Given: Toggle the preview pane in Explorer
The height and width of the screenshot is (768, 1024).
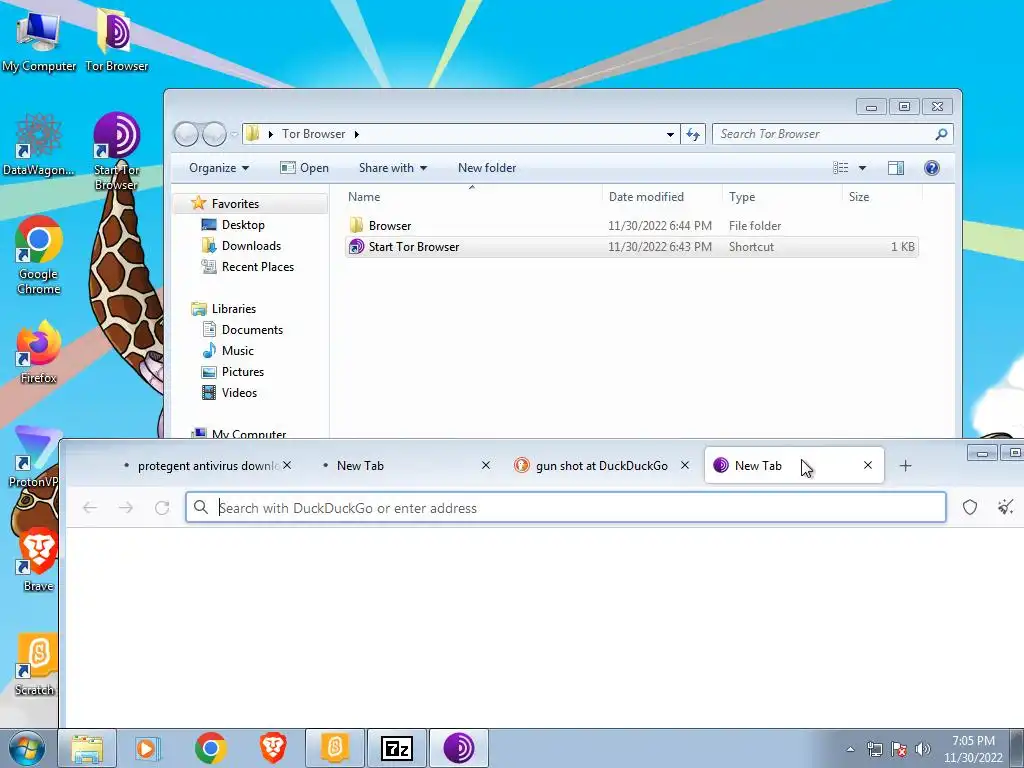Looking at the screenshot, I should coord(896,168).
